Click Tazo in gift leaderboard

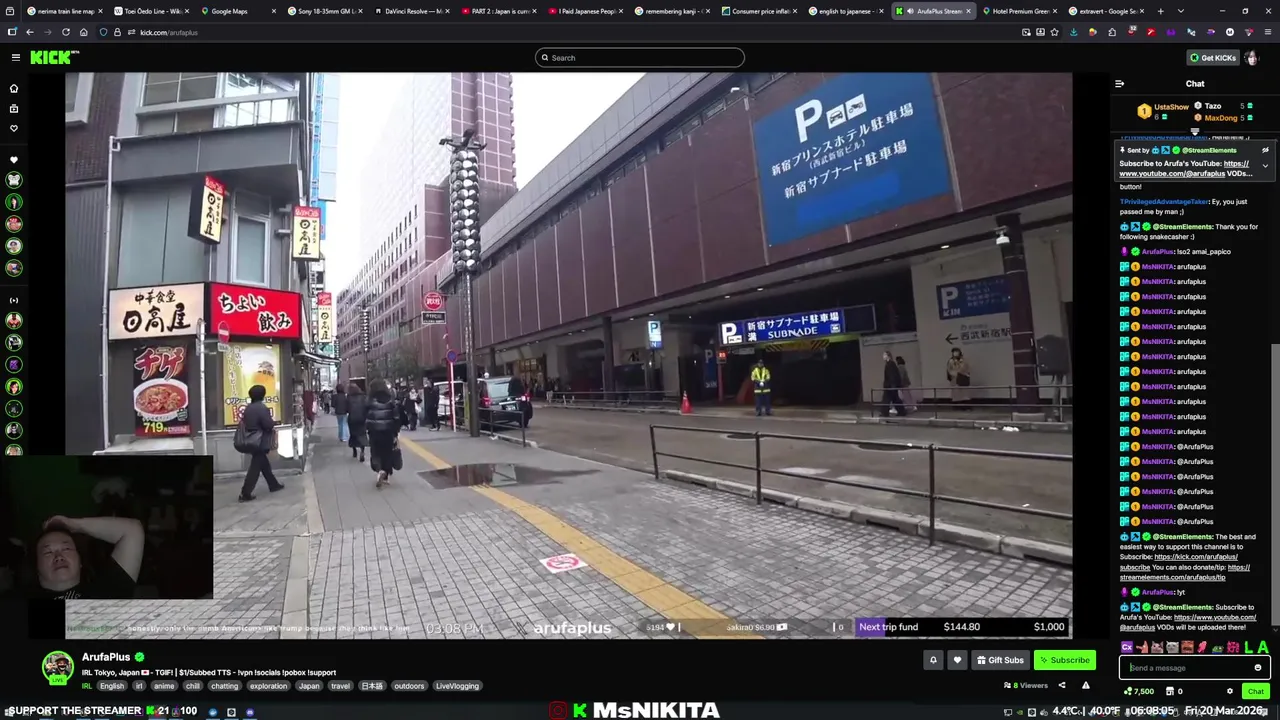click(x=1213, y=106)
